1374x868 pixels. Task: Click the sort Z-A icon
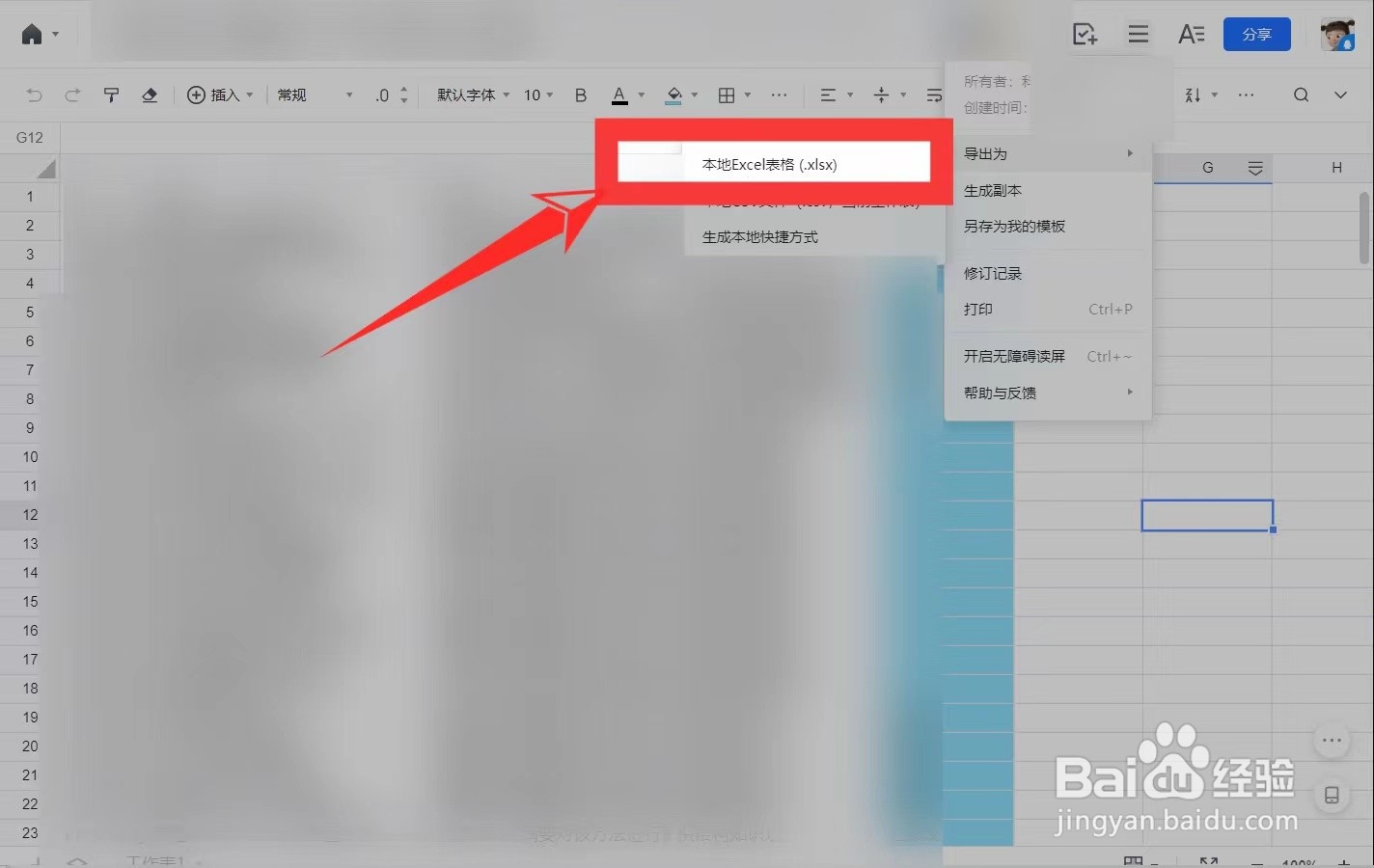[x=1191, y=95]
